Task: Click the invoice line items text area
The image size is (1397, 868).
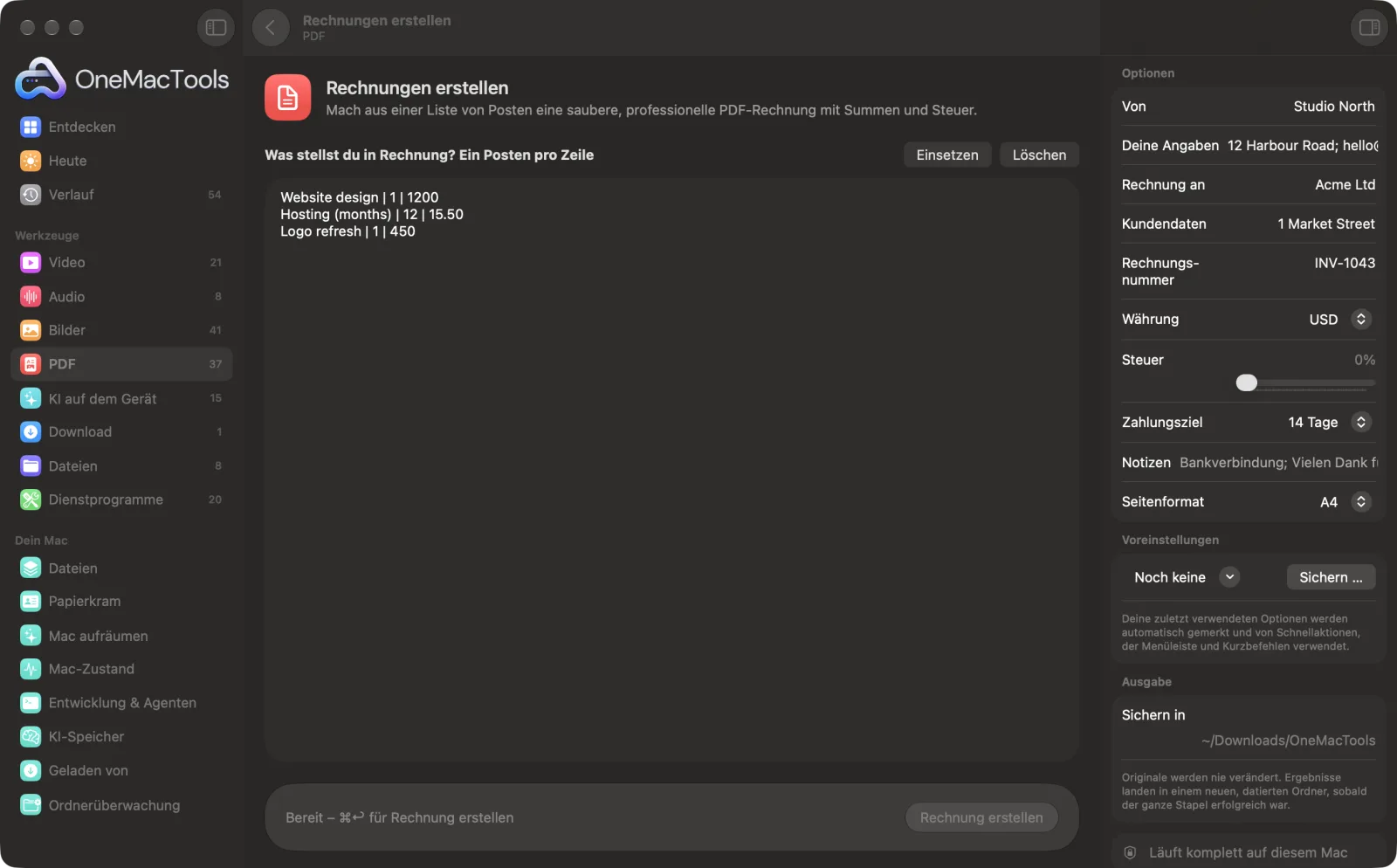Action: [671, 471]
